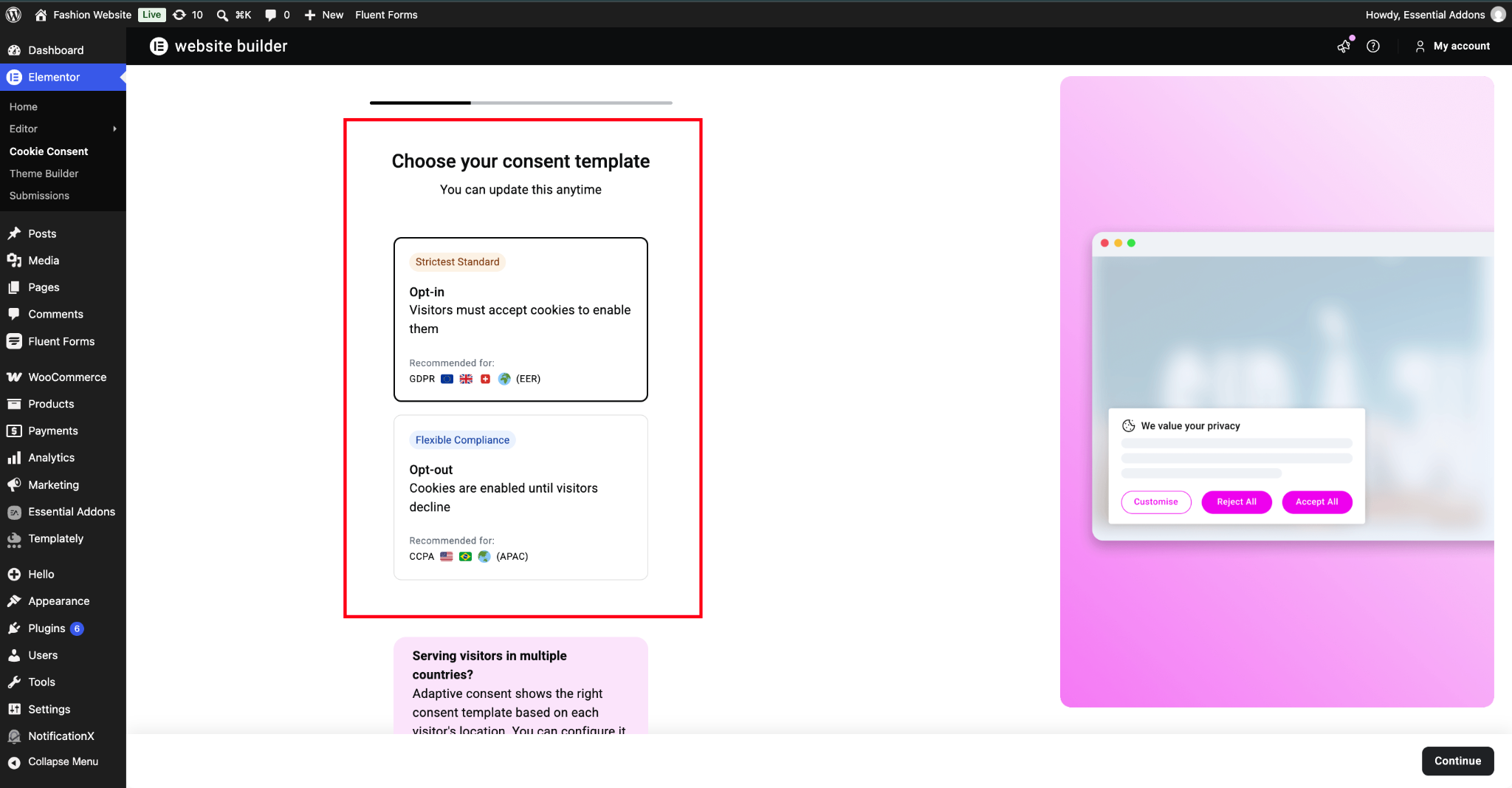Open Dashboard in sidebar
Image resolution: width=1512 pixels, height=788 pixels.
pyautogui.click(x=63, y=49)
